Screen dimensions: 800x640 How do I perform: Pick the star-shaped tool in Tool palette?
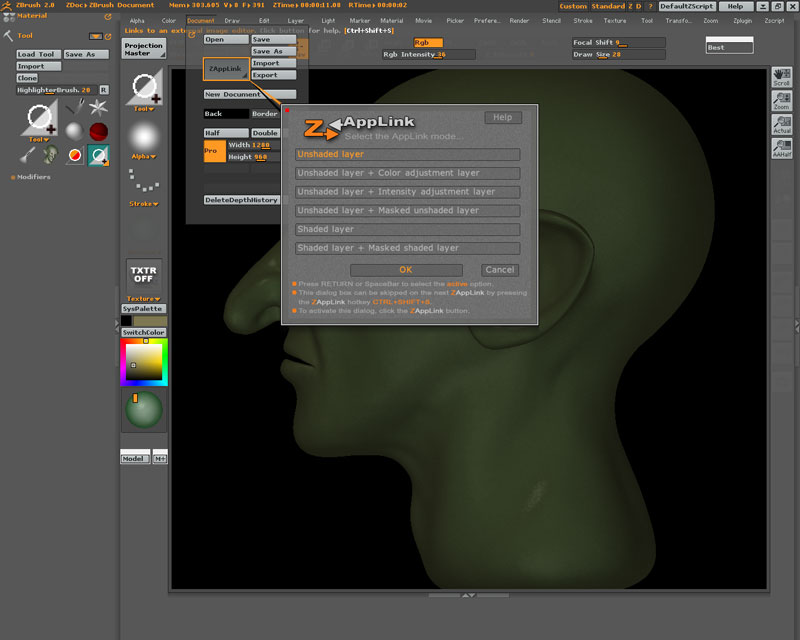click(98, 106)
